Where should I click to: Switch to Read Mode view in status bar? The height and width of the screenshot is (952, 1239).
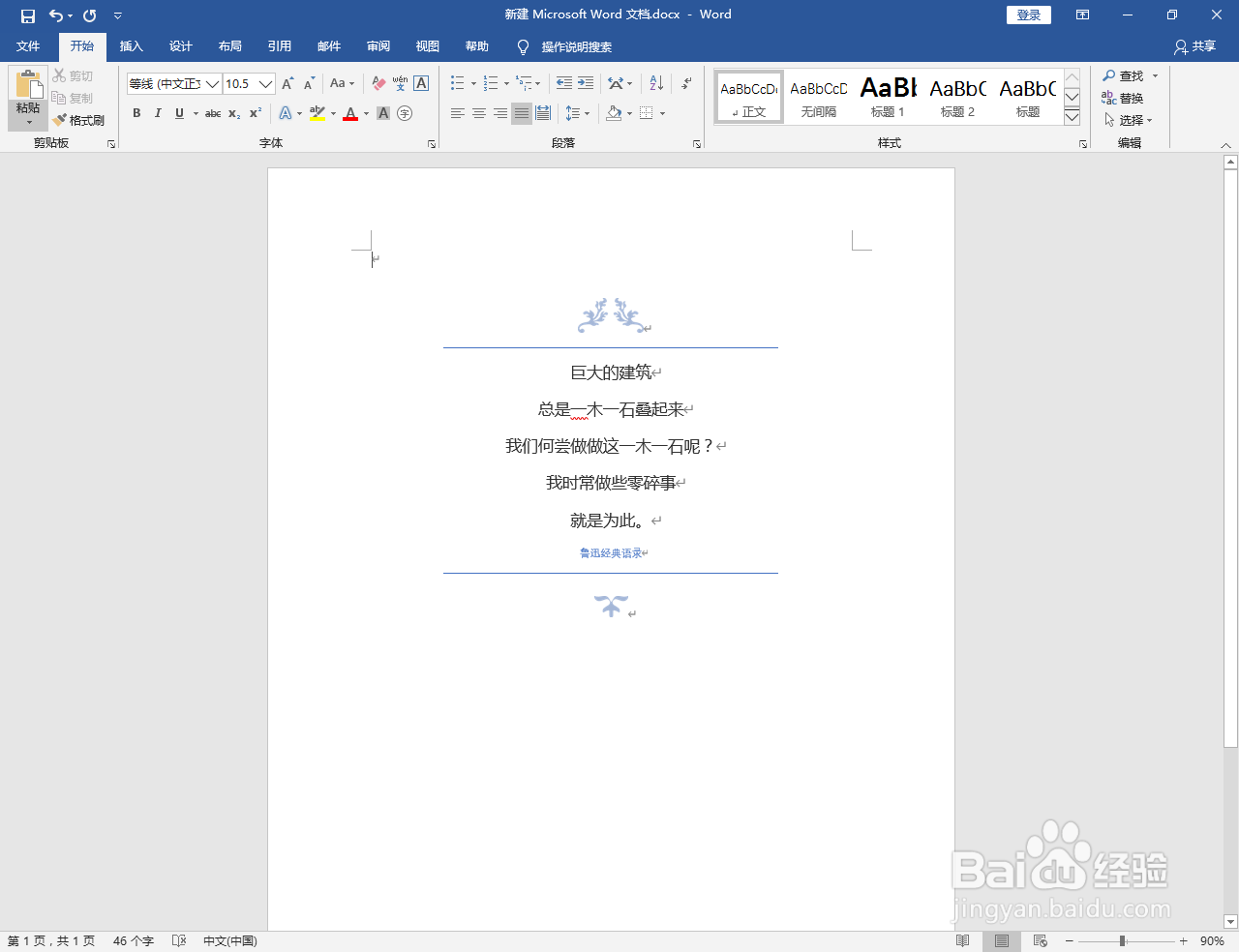(x=963, y=940)
